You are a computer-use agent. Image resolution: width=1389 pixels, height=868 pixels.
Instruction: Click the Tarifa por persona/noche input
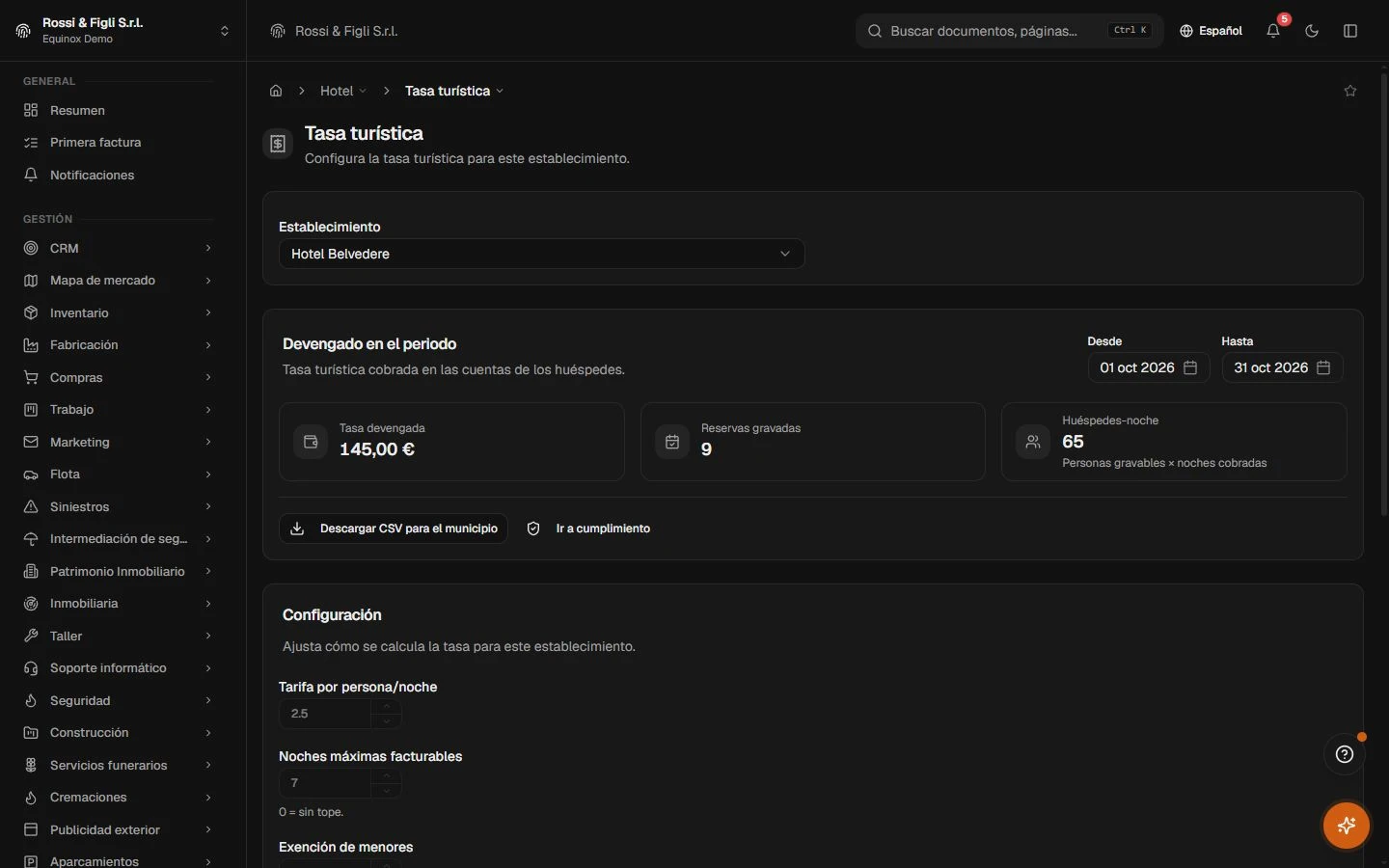coord(325,714)
